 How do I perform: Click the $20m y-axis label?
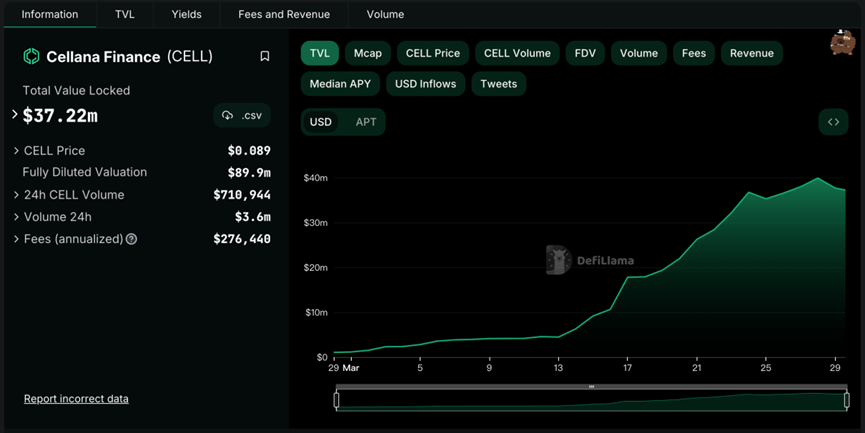[316, 268]
